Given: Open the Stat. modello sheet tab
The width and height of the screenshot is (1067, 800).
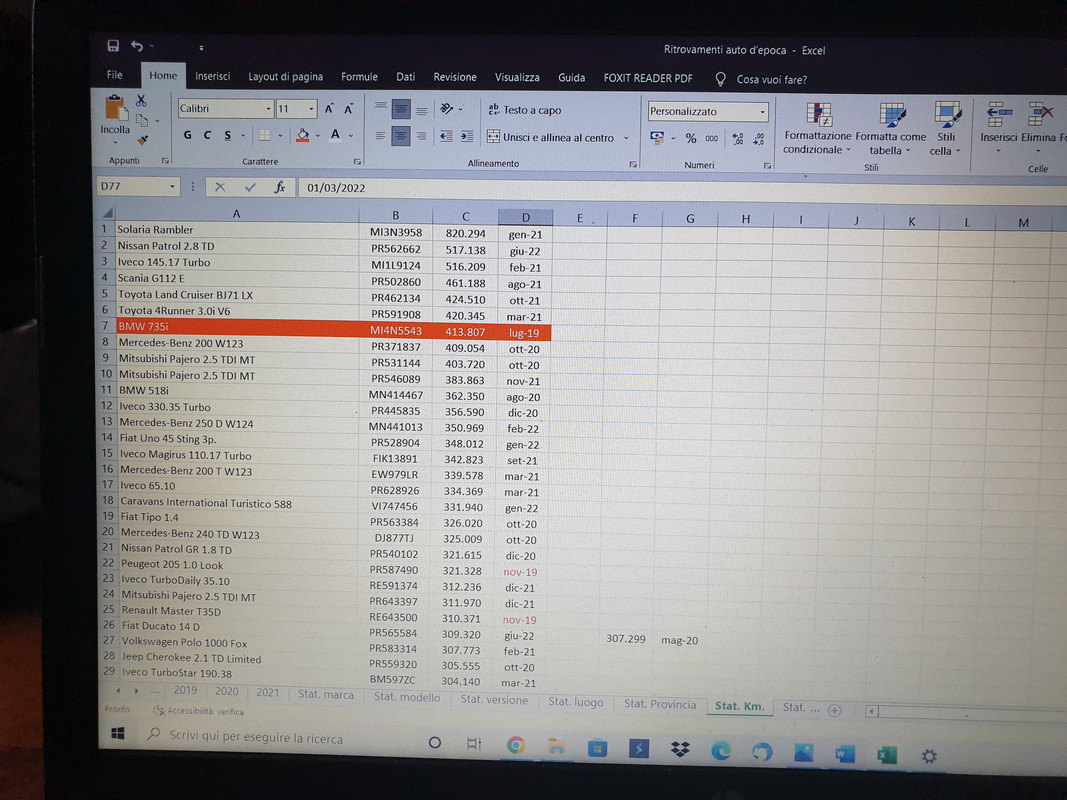Looking at the screenshot, I should [407, 697].
